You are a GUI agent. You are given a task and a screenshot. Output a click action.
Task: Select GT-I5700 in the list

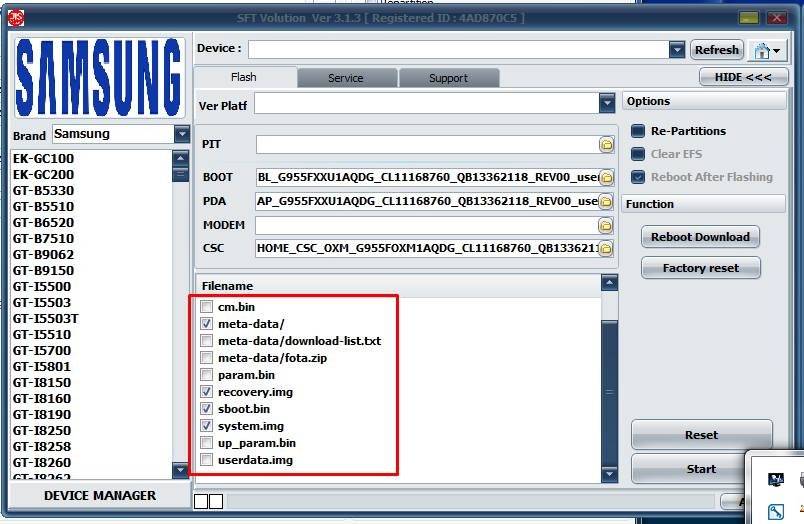91,351
